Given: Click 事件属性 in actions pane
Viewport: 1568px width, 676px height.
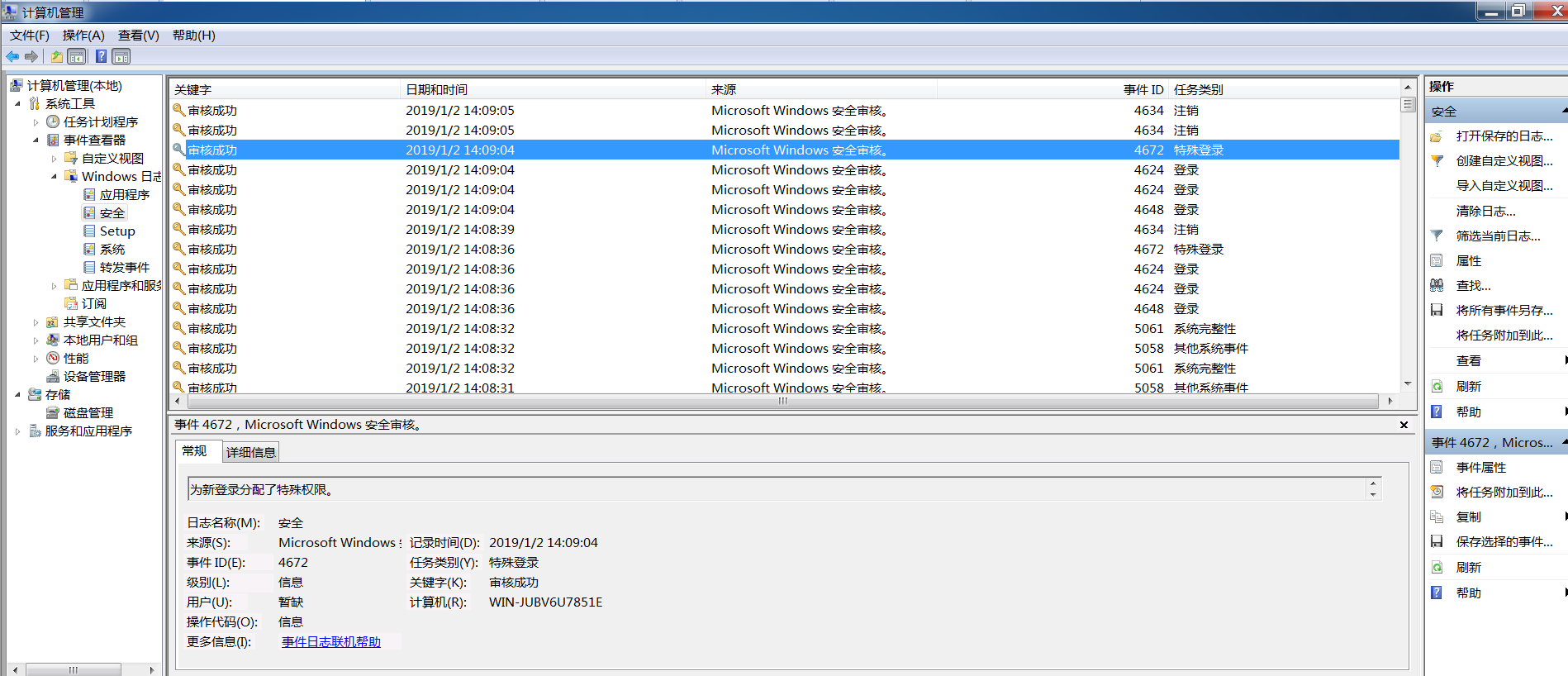Looking at the screenshot, I should pyautogui.click(x=1480, y=467).
